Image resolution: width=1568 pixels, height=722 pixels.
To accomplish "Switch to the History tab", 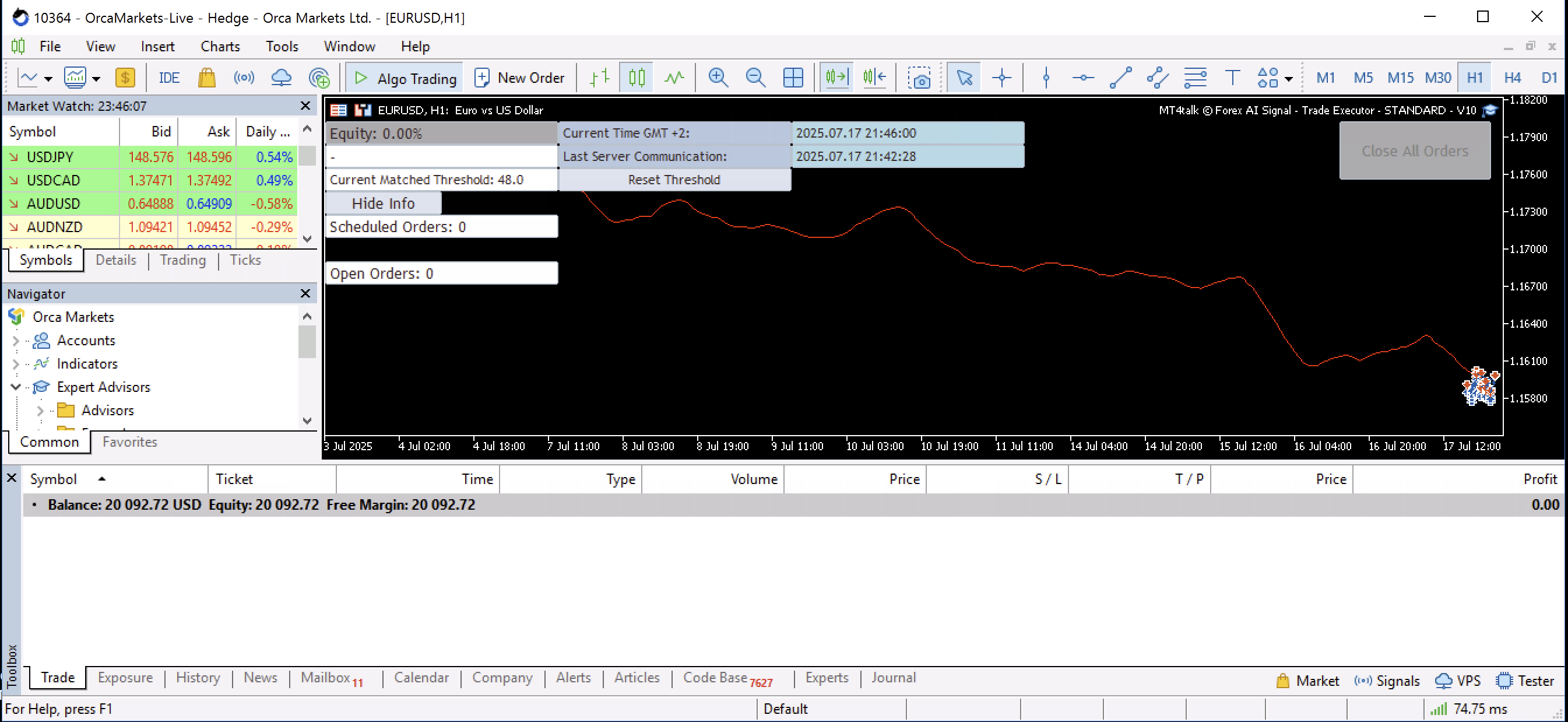I will (x=198, y=678).
